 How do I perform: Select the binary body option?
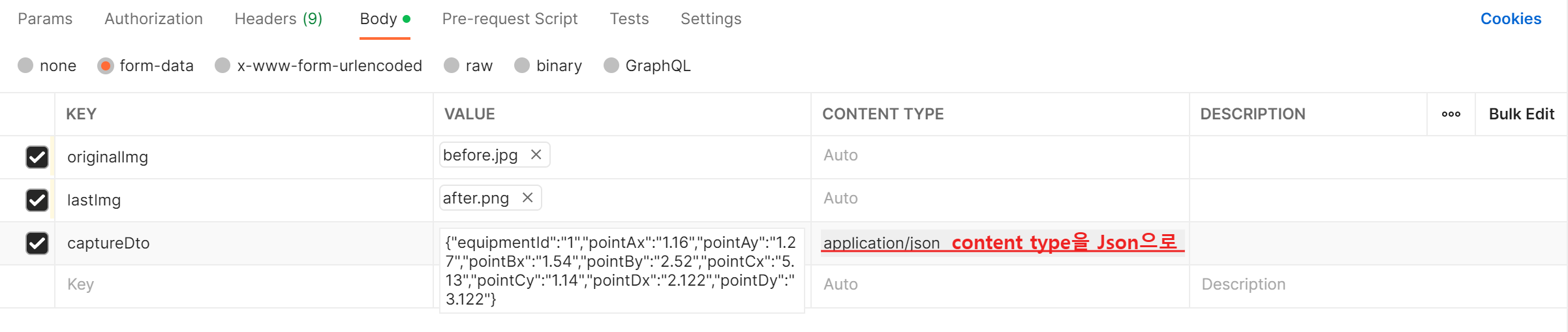pyautogui.click(x=522, y=66)
